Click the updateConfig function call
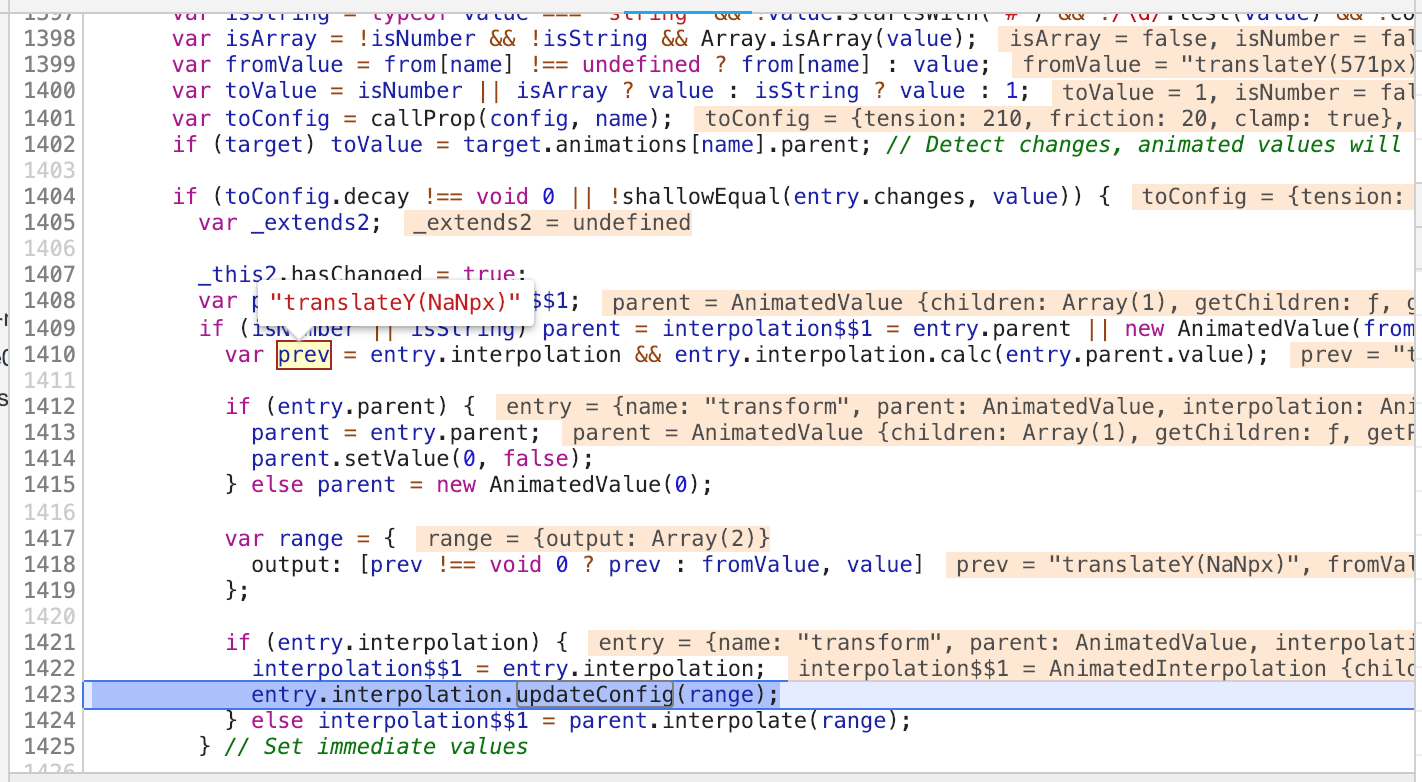Image resolution: width=1422 pixels, height=782 pixels. 594,694
